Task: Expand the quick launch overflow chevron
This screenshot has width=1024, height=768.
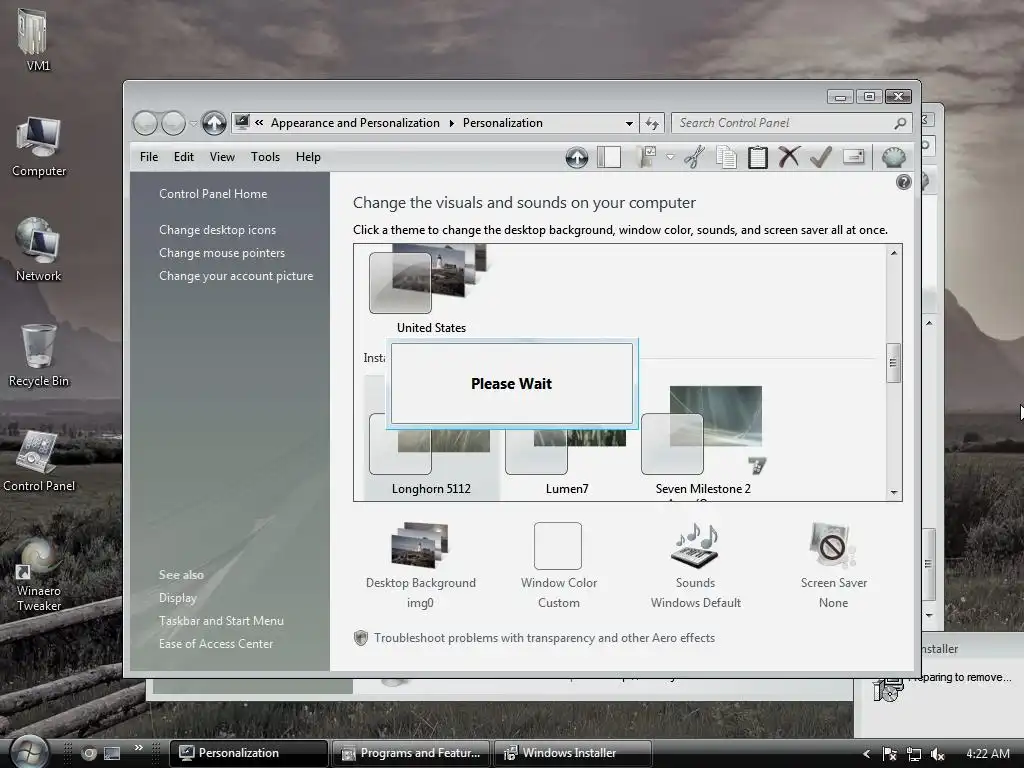Action: 138,748
